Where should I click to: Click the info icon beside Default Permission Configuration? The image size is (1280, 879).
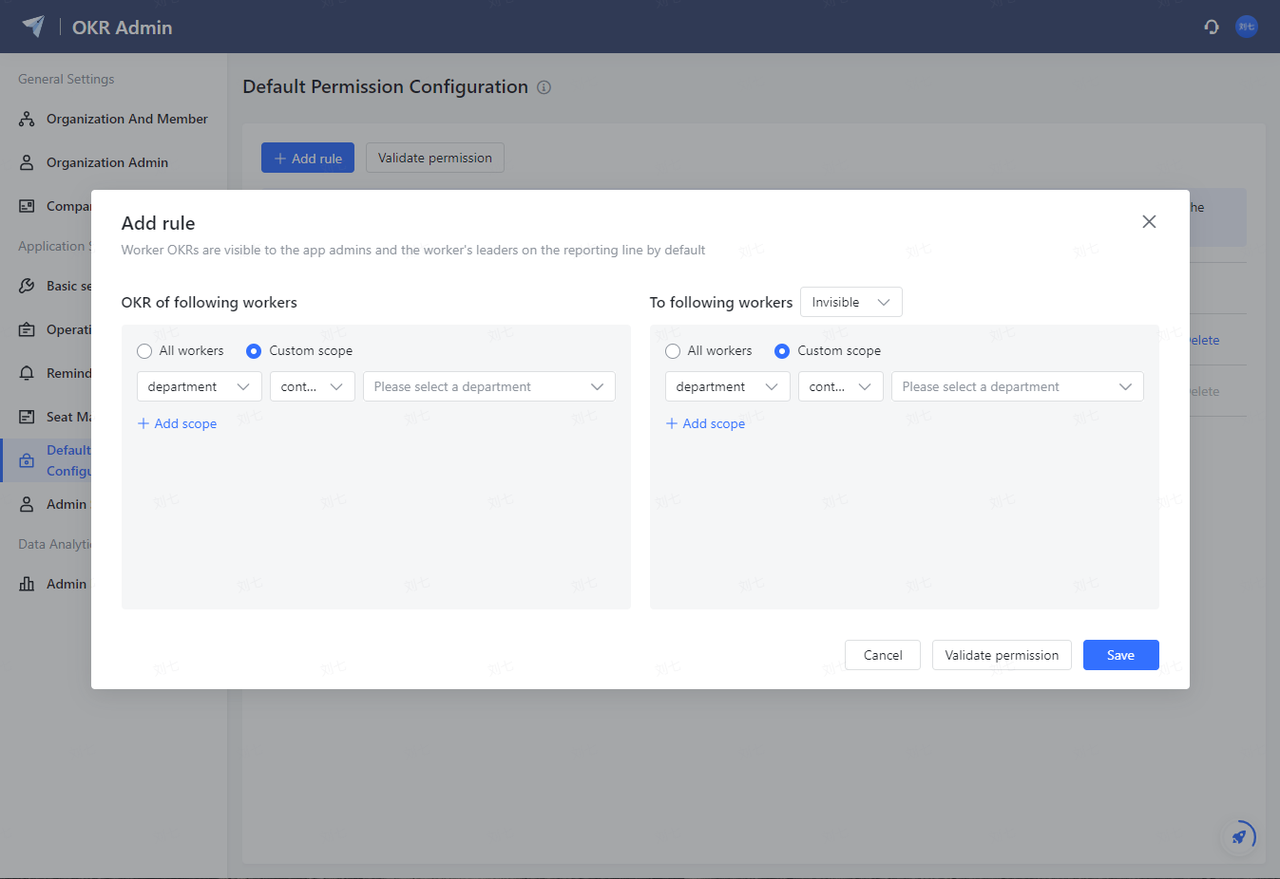[543, 87]
